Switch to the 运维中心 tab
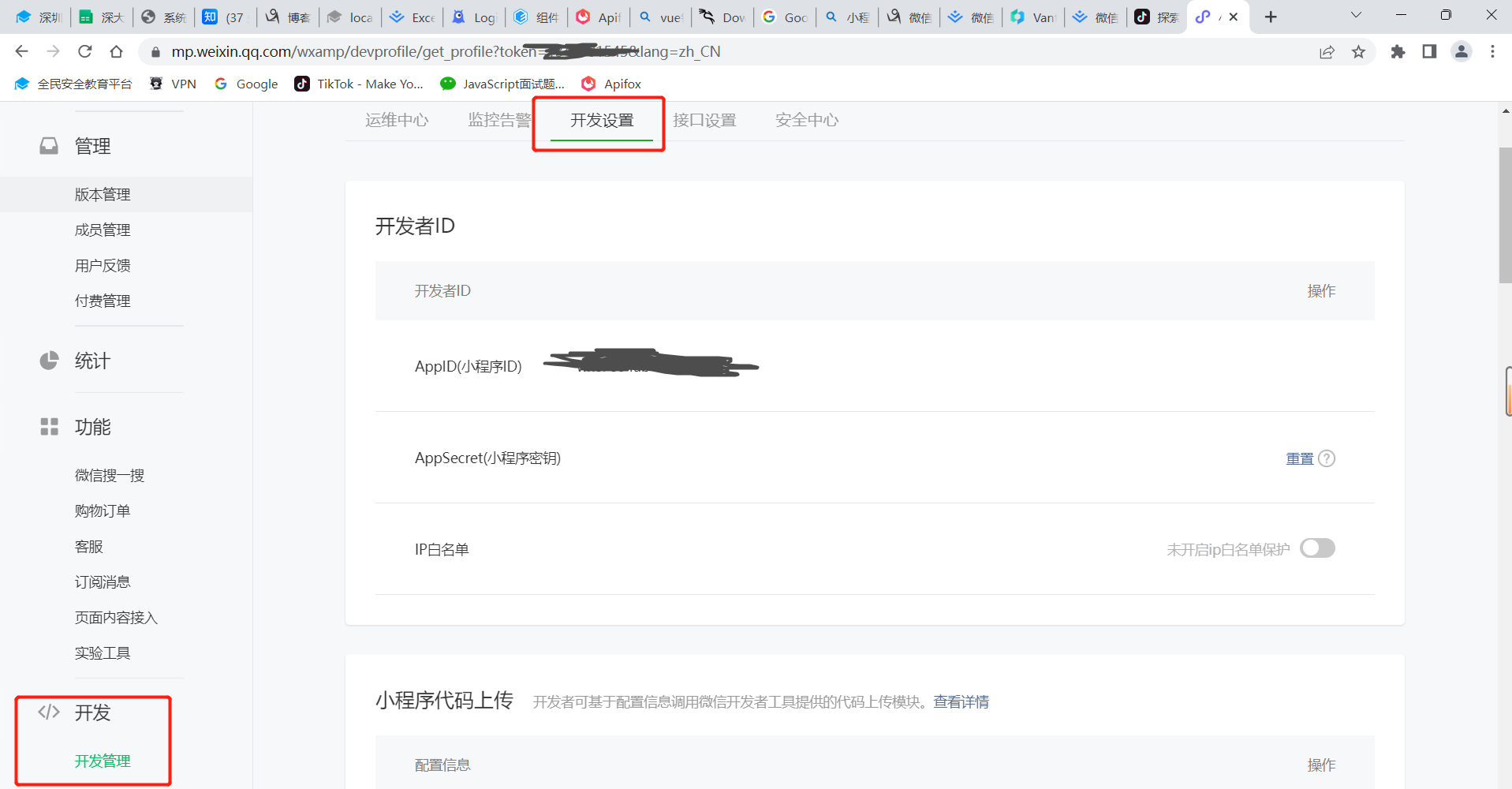This screenshot has height=789, width=1512. (x=397, y=120)
